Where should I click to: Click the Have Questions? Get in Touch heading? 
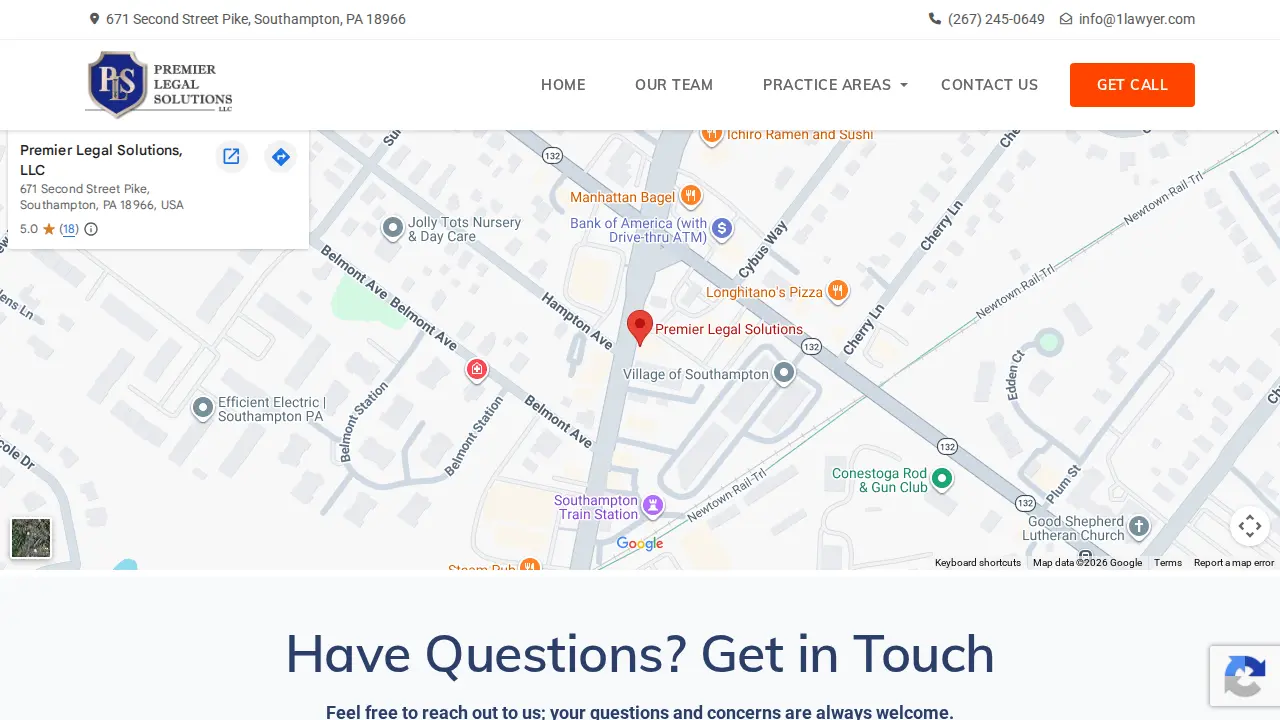[640, 654]
